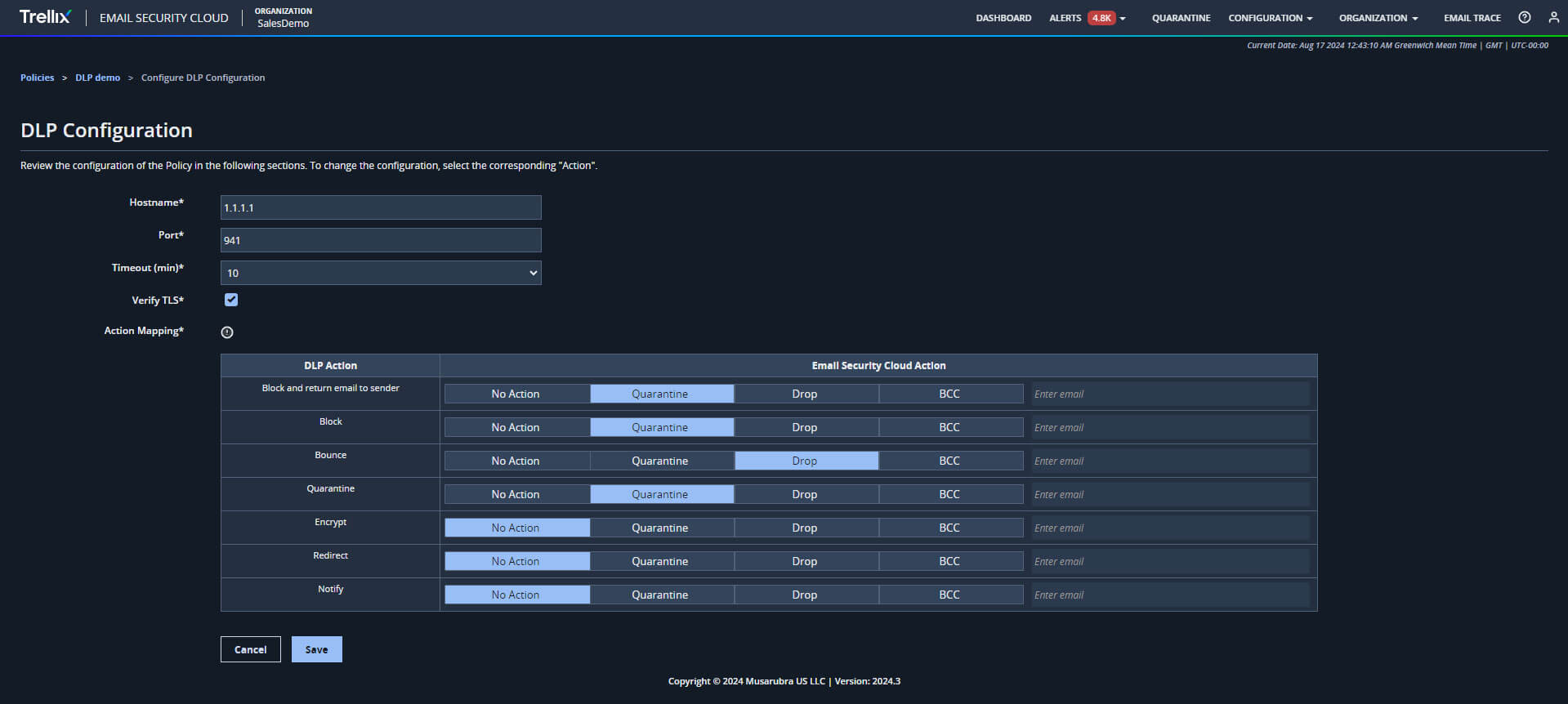Select No Action for Bounce row
This screenshot has width=1568, height=704.
click(516, 461)
